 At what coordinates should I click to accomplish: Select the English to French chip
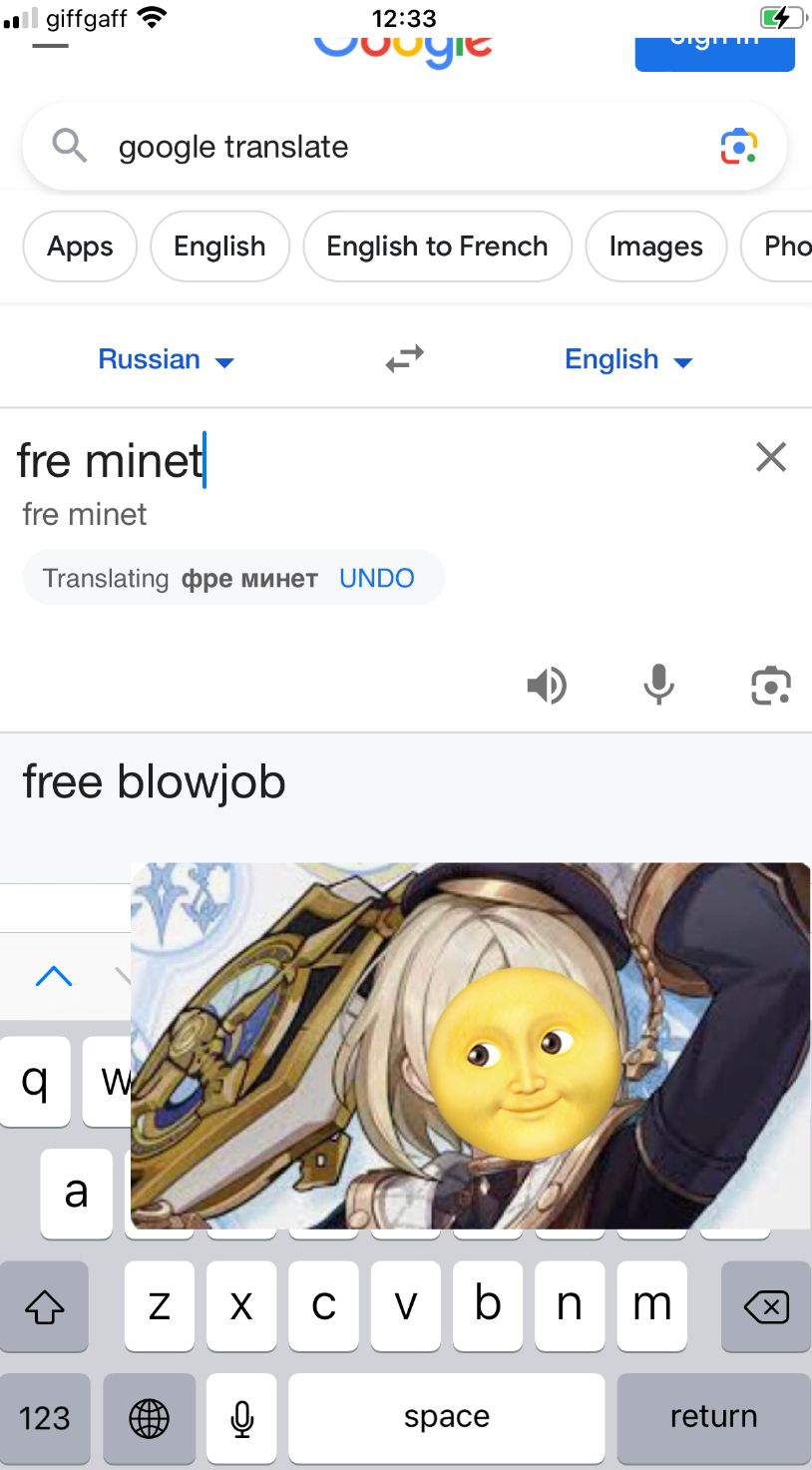coord(437,246)
